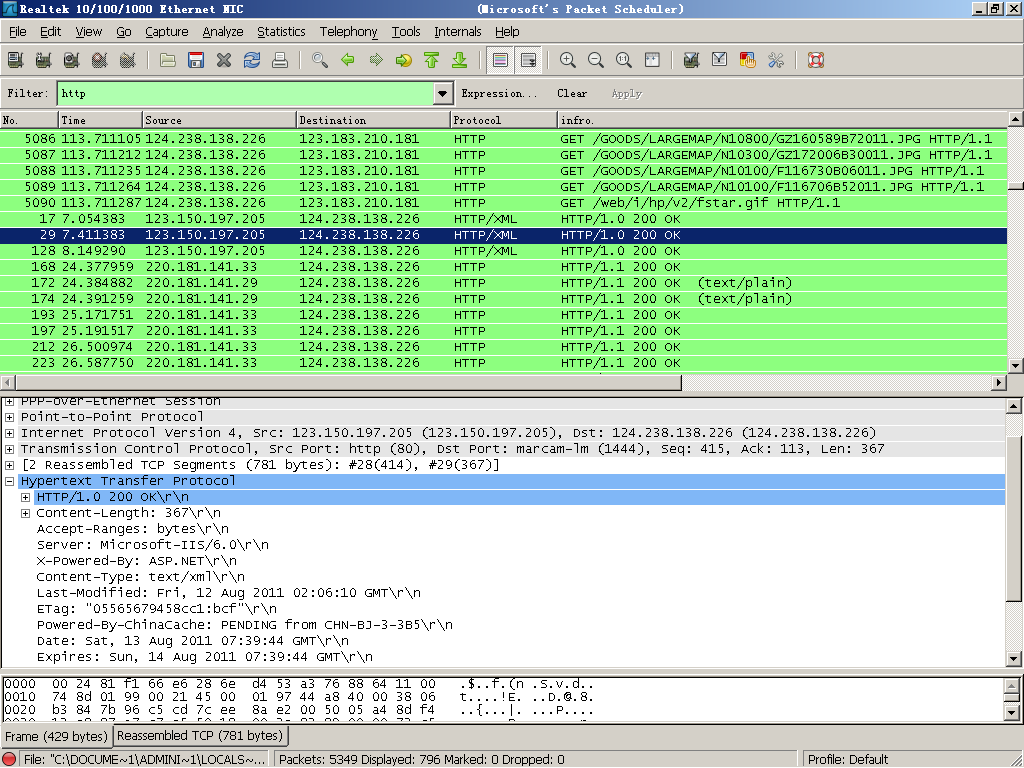Click in the display filter field
This screenshot has height=768, width=1024.
pos(246,93)
